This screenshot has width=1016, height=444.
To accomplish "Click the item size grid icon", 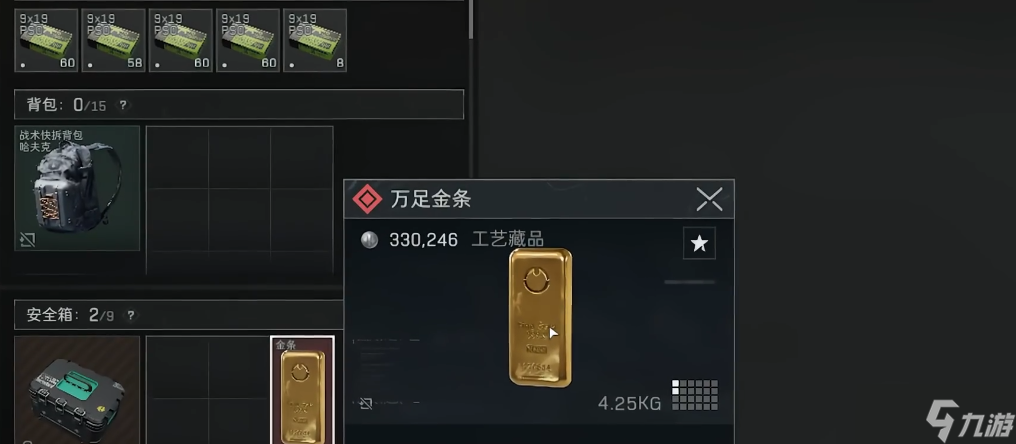I will [x=695, y=395].
